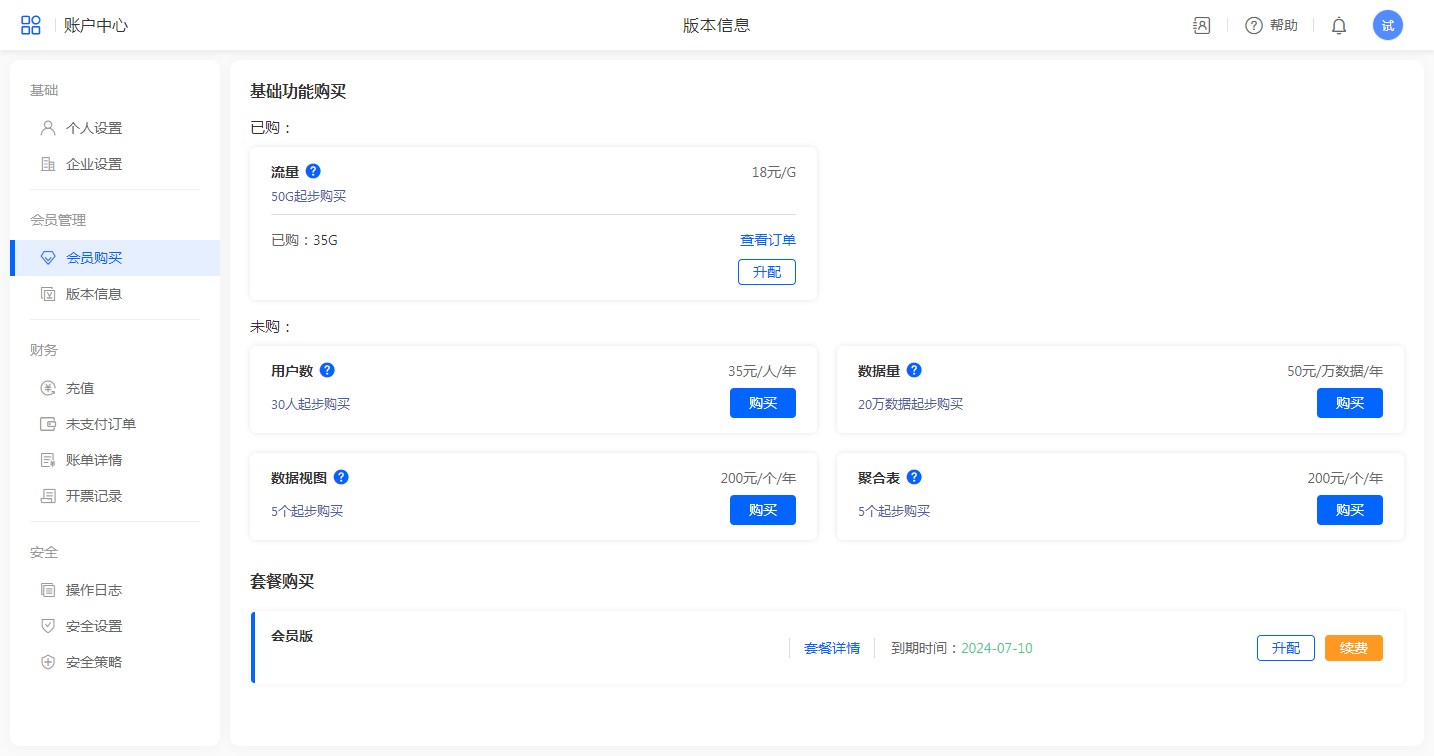Open the notification bell
The image size is (1434, 756).
pyautogui.click(x=1339, y=26)
